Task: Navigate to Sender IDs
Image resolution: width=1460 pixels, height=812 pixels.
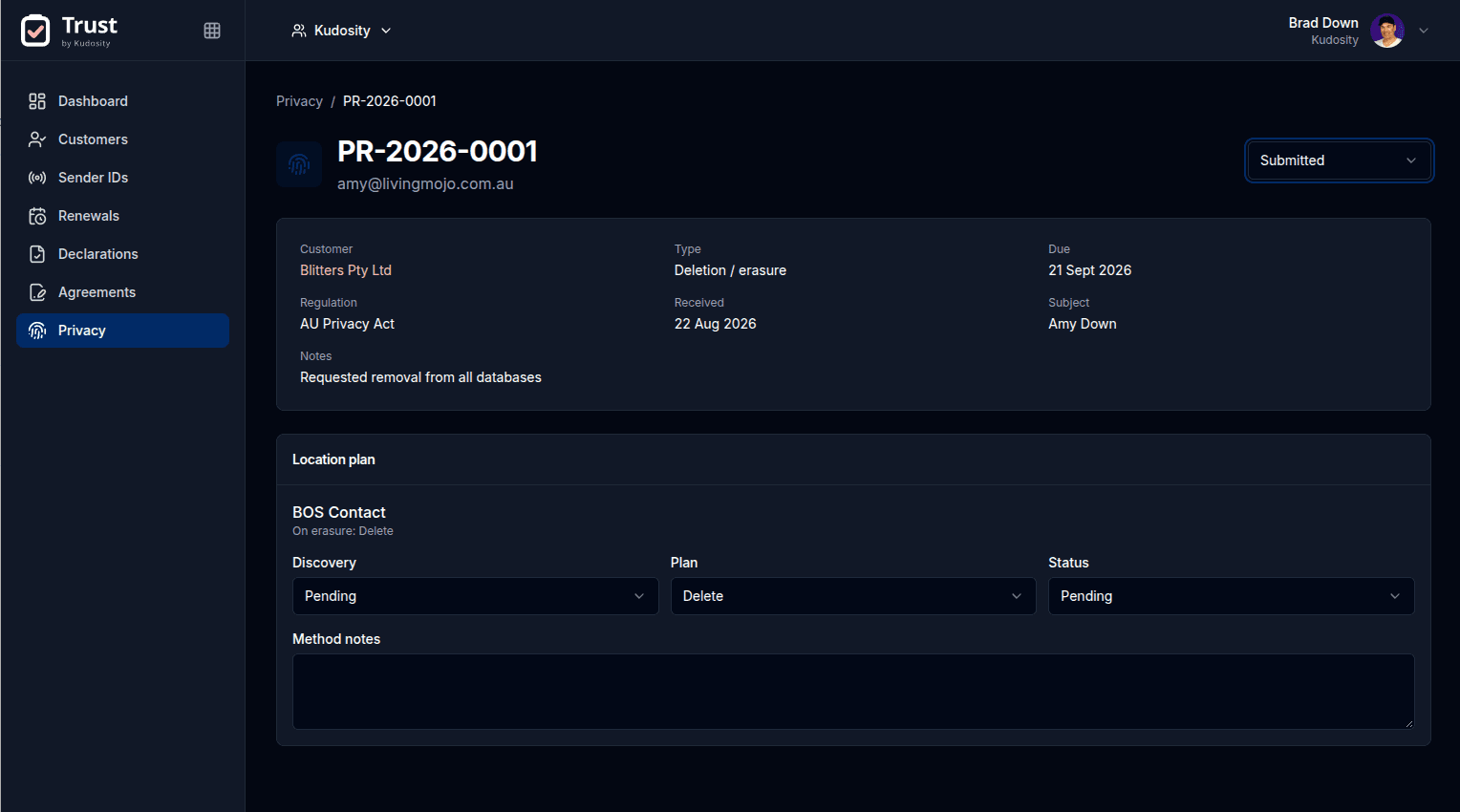Action: point(122,178)
